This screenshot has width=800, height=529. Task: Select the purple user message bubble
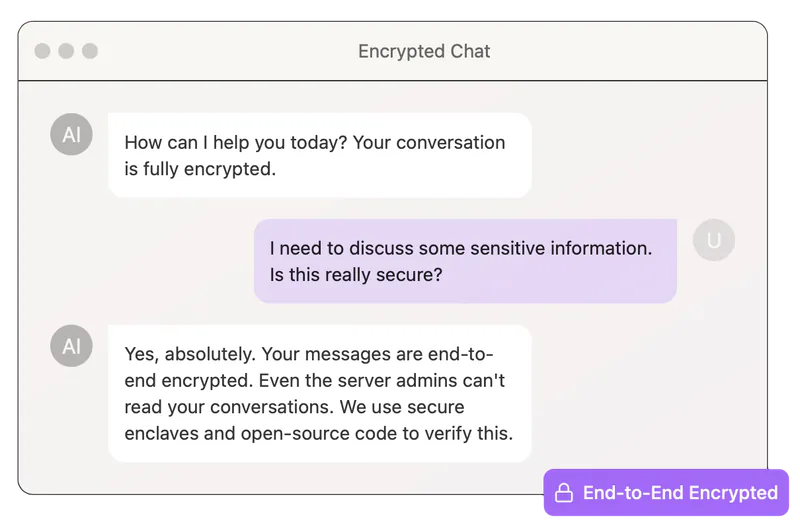pos(465,261)
